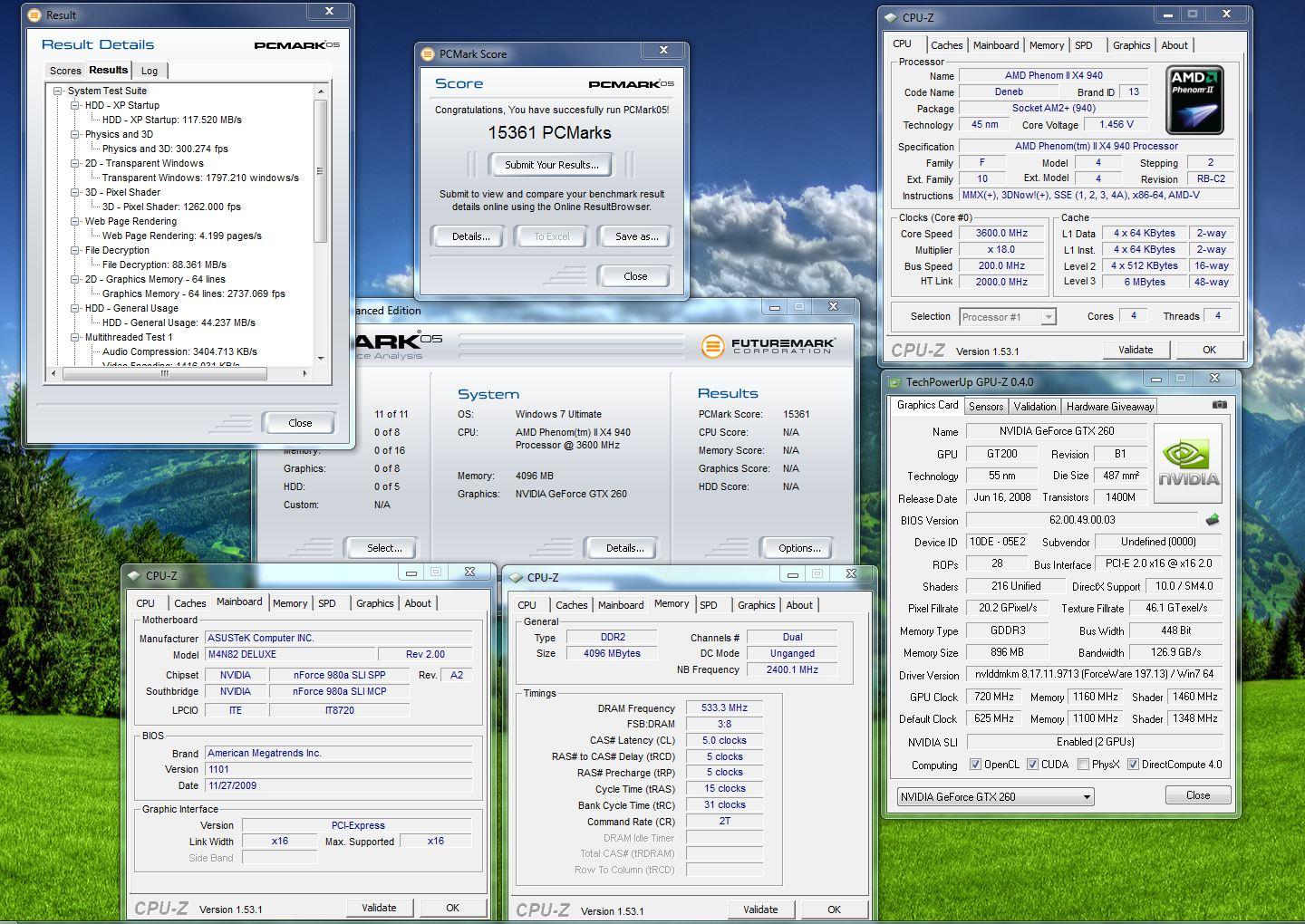This screenshot has height=924, width=1305.
Task: Click the Details button in PCMark Score dialog
Action: tap(470, 236)
